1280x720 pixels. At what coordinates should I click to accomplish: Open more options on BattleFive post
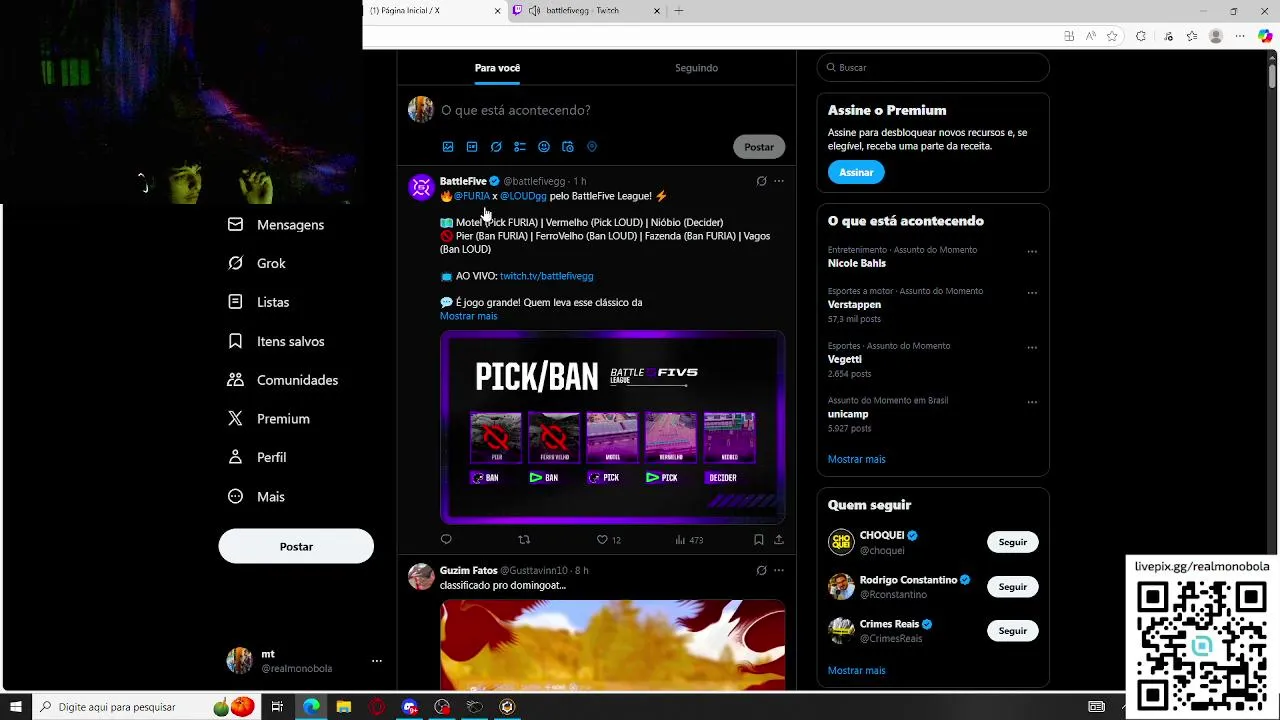pos(779,181)
